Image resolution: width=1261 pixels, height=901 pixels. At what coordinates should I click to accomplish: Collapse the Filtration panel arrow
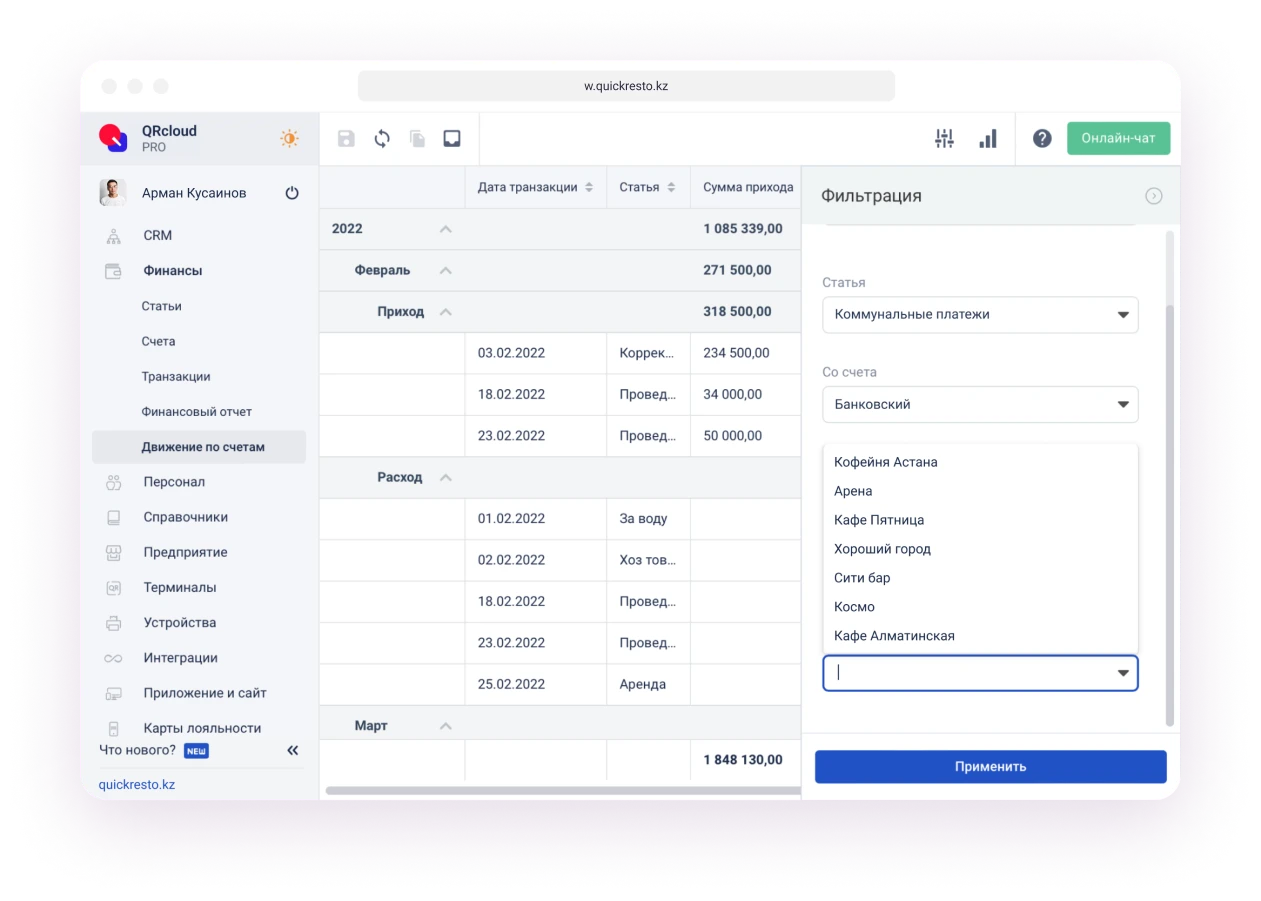tap(1153, 196)
